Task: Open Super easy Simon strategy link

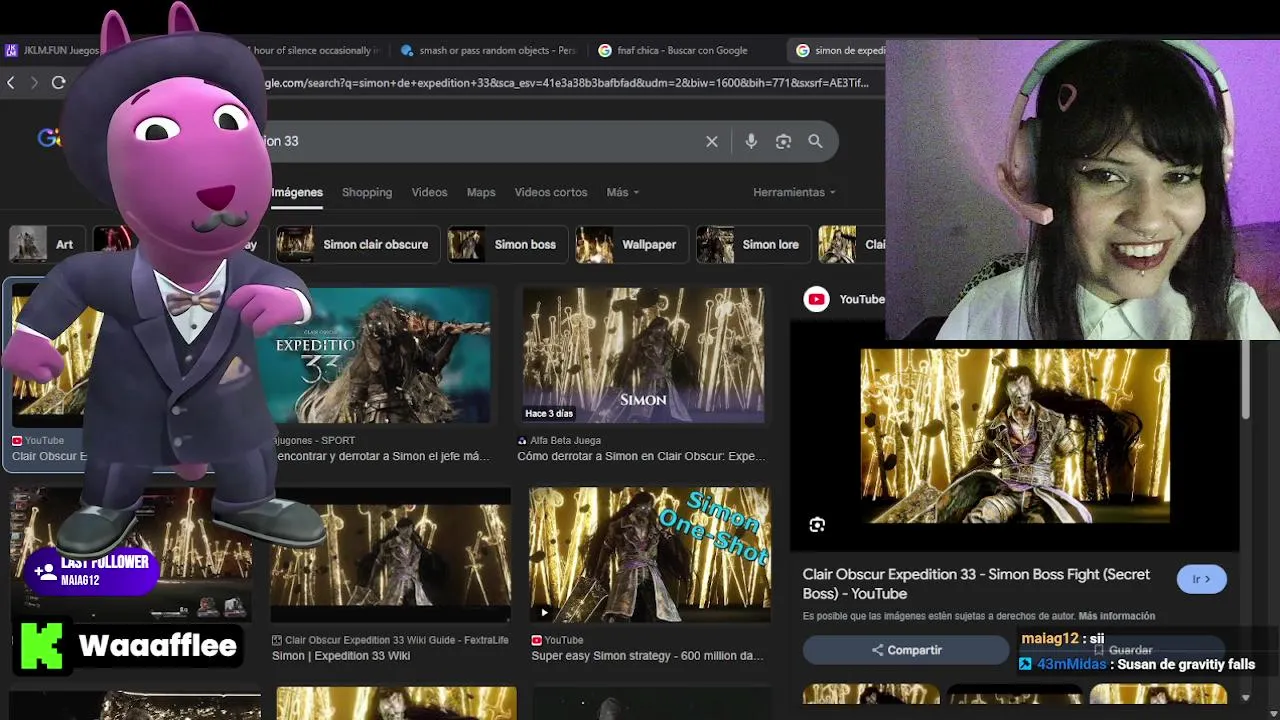Action: coord(647,656)
